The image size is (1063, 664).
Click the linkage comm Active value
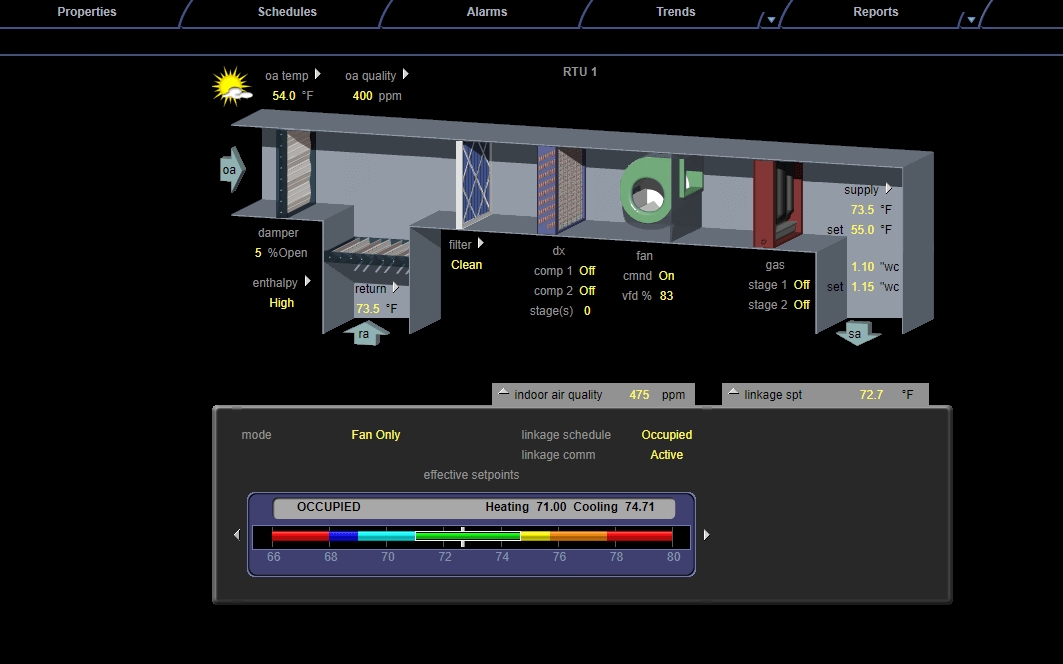coord(666,455)
